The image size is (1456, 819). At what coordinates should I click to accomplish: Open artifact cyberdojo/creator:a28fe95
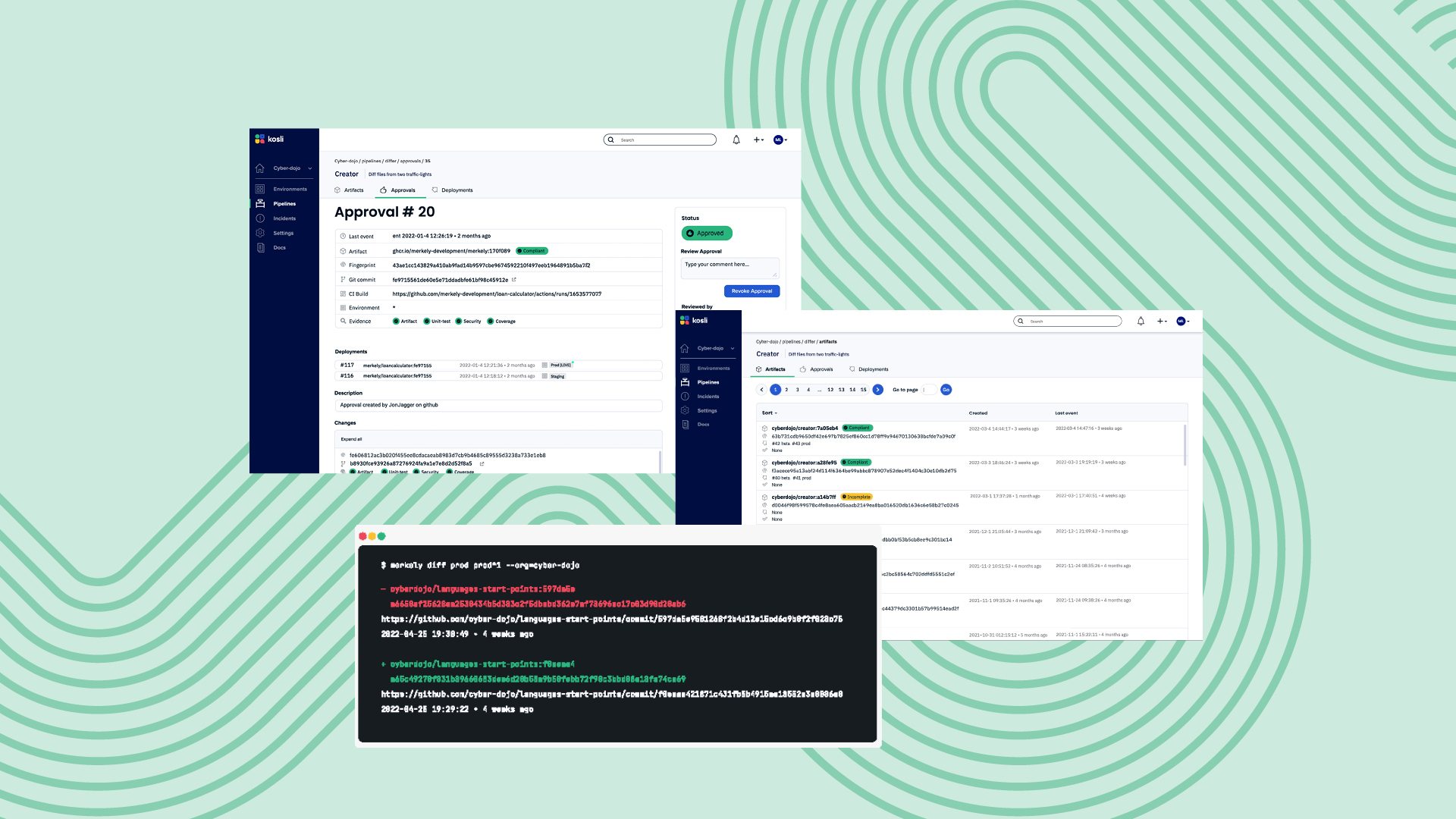pyautogui.click(x=804, y=463)
